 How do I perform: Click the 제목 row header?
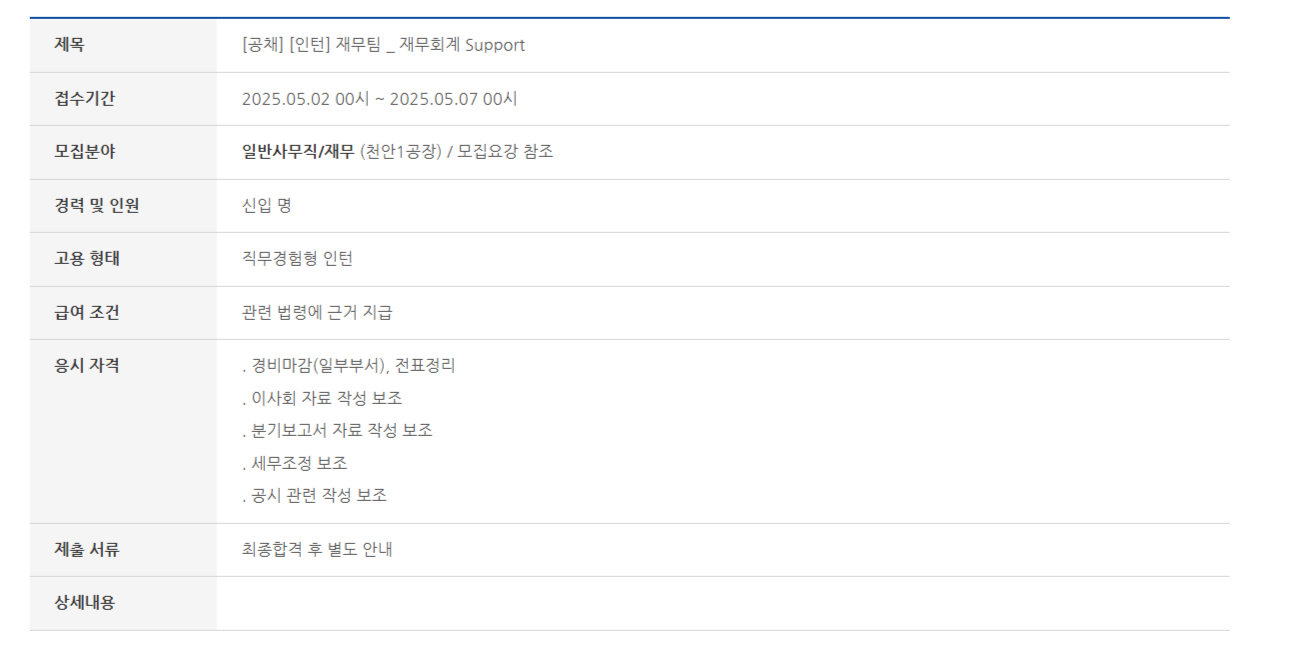click(x=69, y=45)
